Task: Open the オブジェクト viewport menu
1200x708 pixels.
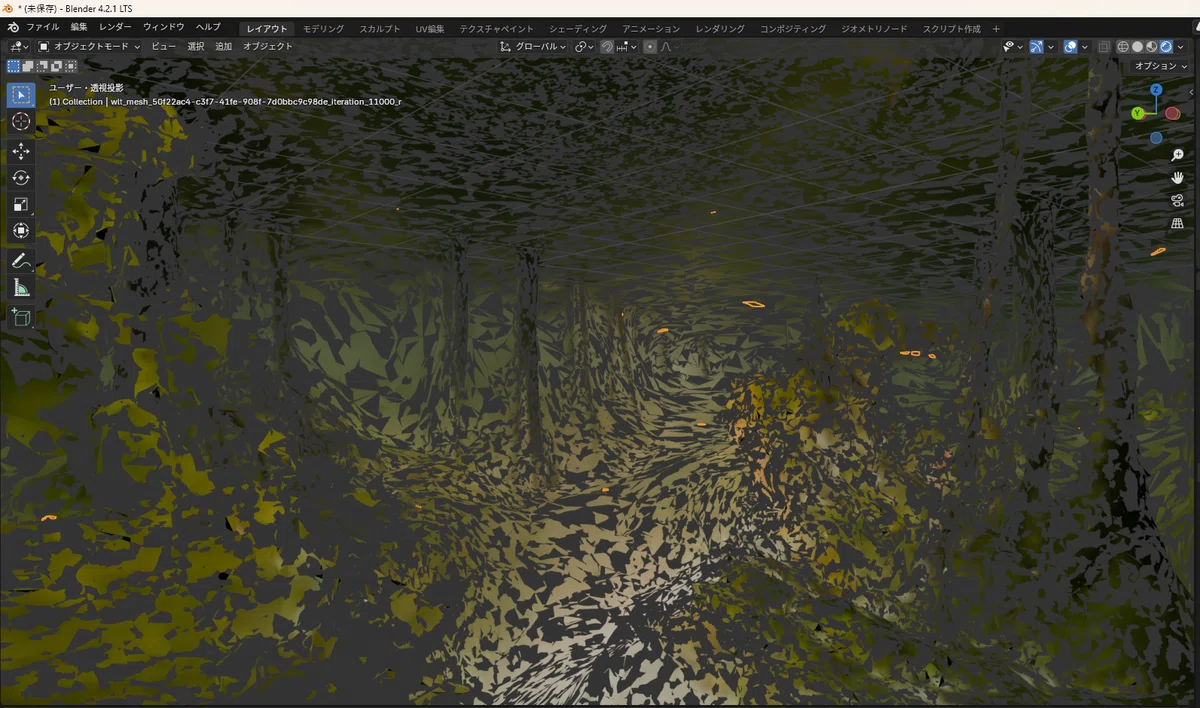Action: coord(268,47)
